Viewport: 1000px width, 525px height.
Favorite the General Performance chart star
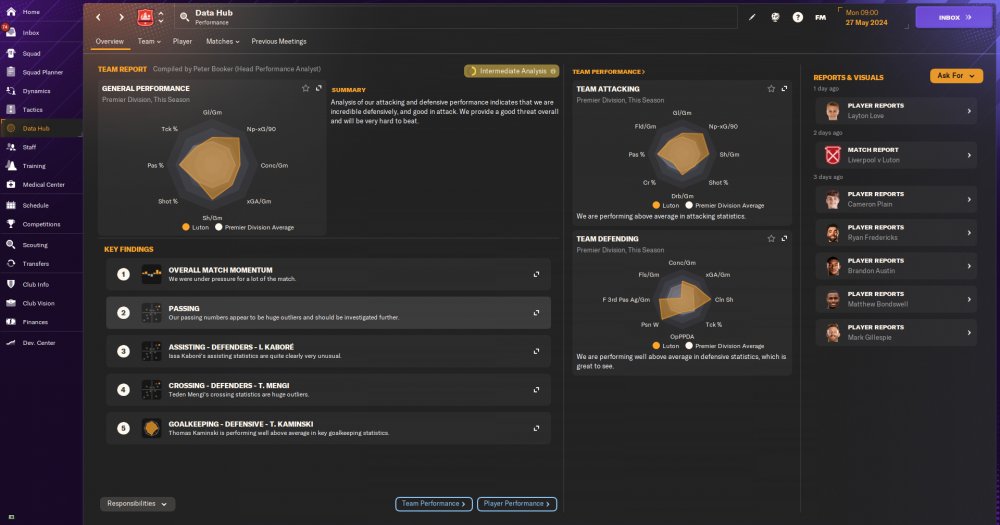coord(305,88)
